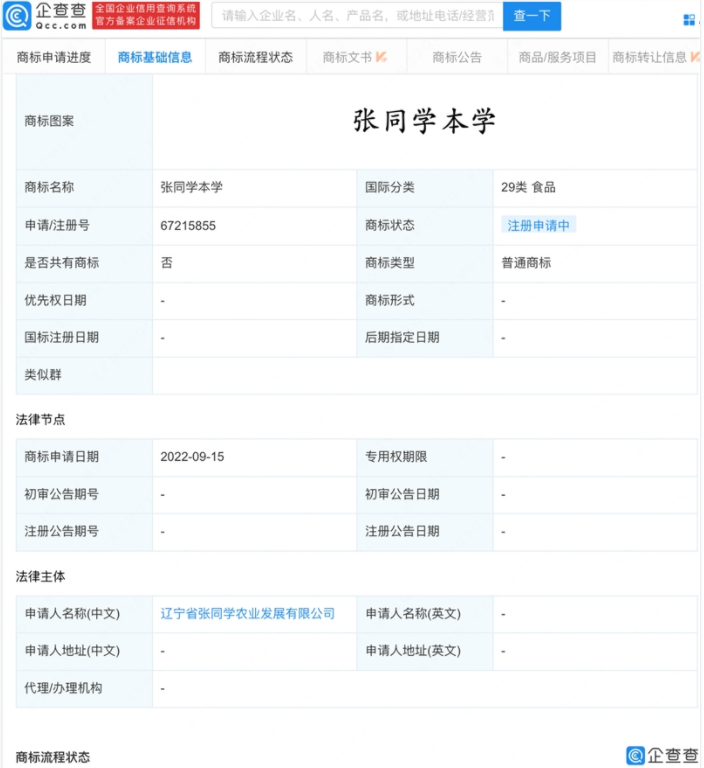Viewport: 704px width, 768px height.
Task: Select the registration number 67215855
Action: point(188,226)
